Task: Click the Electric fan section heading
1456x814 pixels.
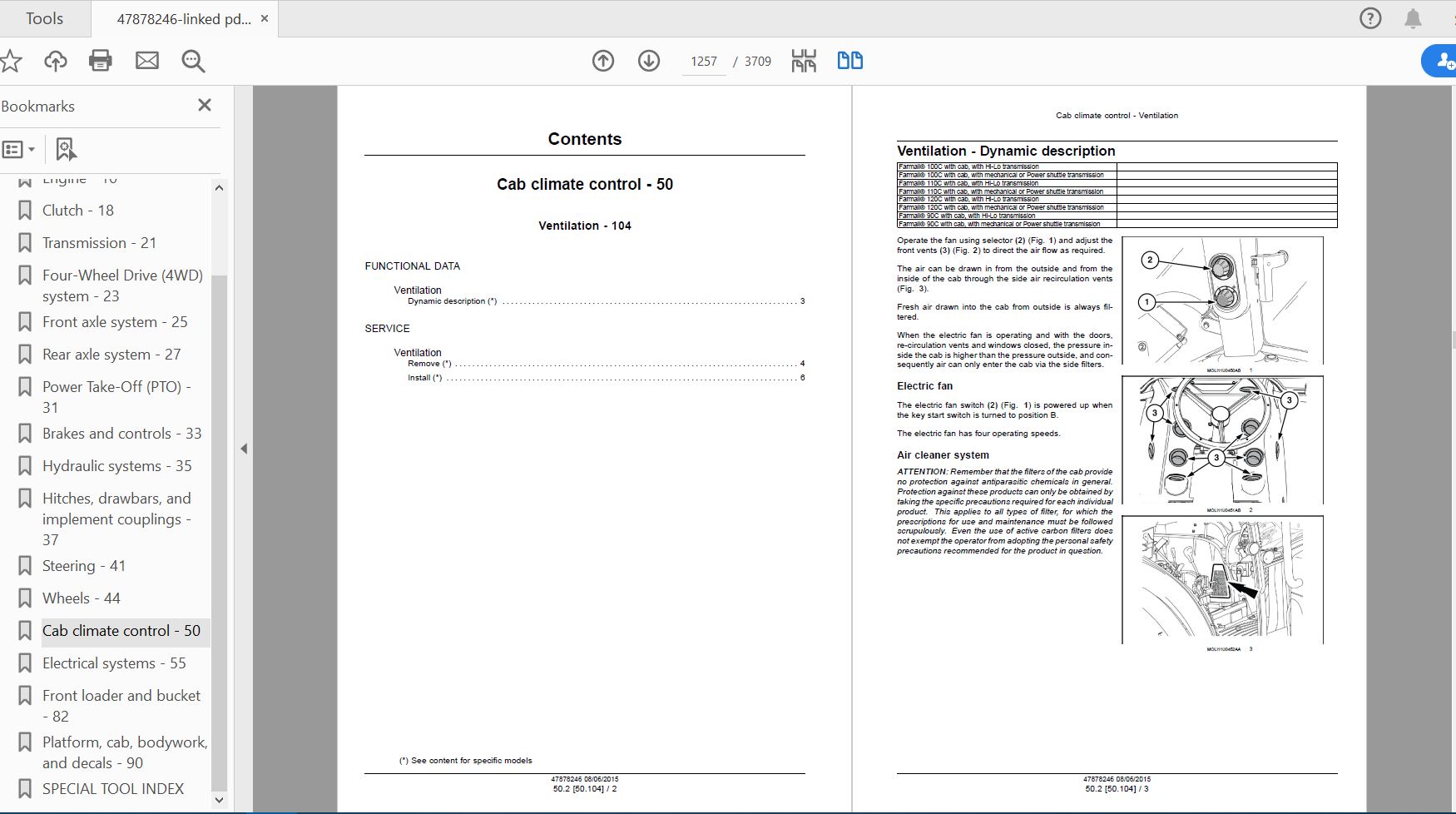Action: pos(925,386)
